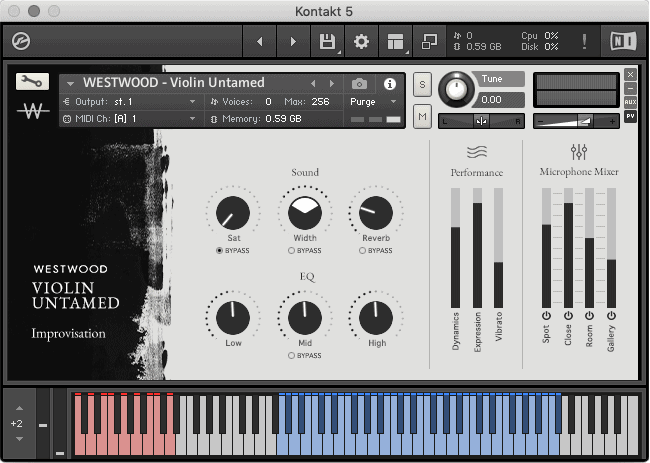Toggle Reverb BYPASS radio button
650x463 pixels.
(362, 250)
